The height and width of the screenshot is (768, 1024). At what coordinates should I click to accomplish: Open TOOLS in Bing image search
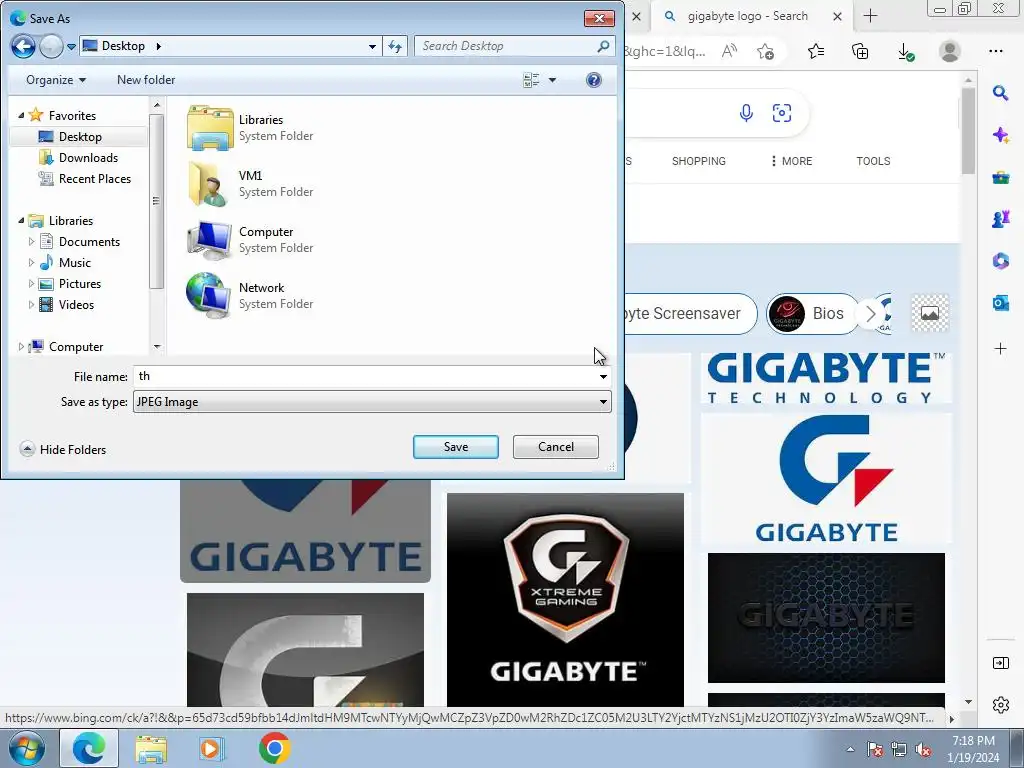[x=873, y=161]
